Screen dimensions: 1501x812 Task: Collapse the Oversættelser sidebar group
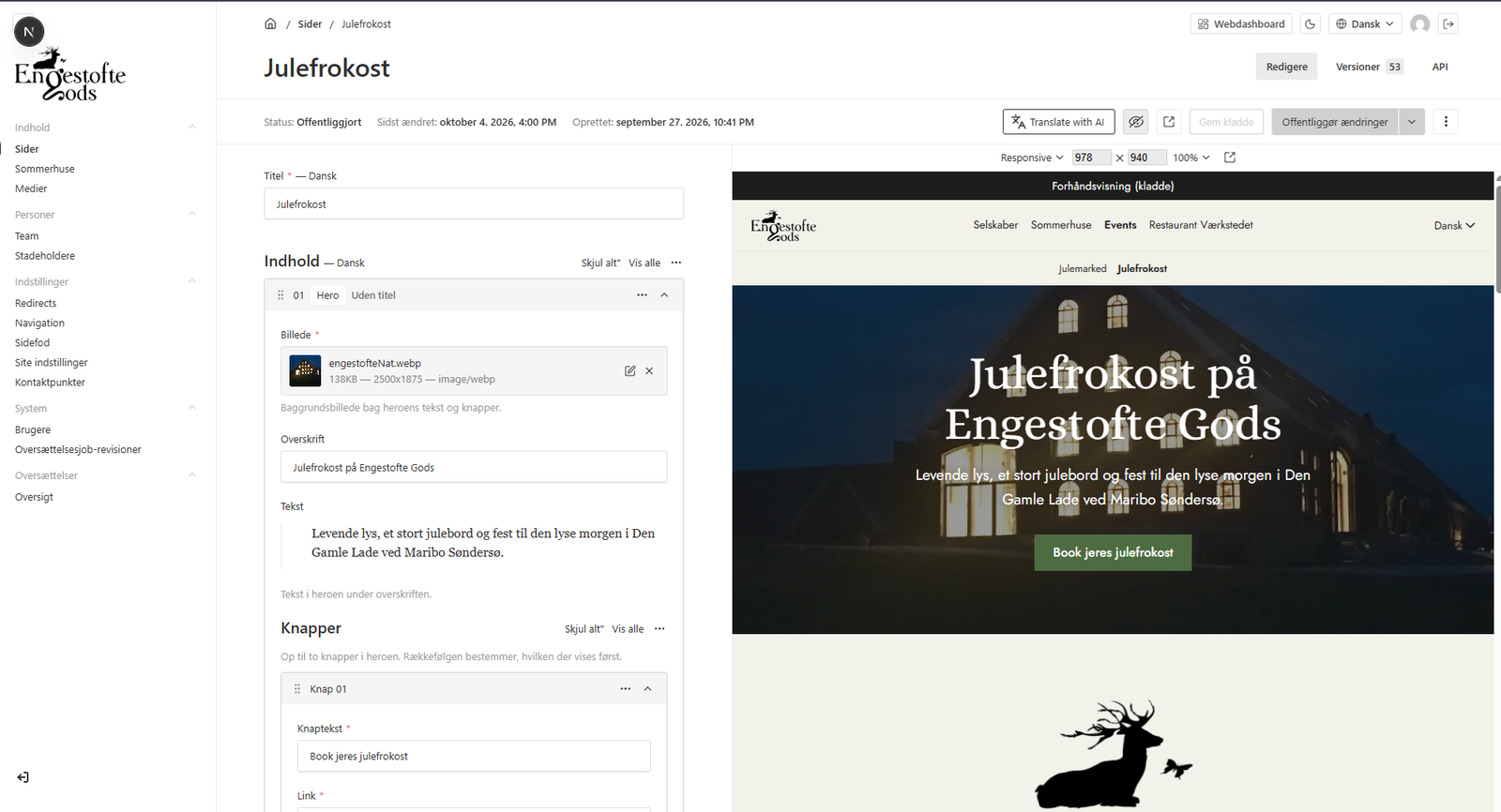point(192,476)
